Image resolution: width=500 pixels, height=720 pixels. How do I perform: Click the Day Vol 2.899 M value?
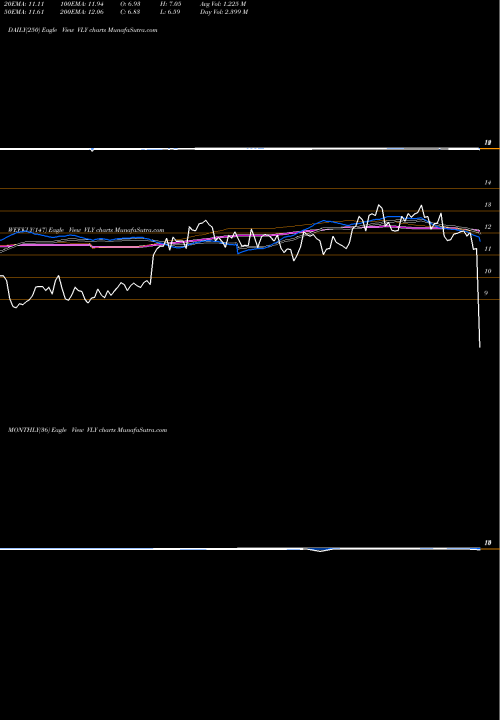(x=224, y=12)
